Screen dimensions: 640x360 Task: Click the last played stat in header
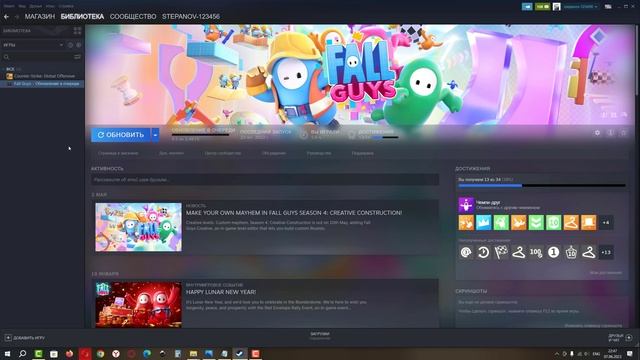[266, 135]
